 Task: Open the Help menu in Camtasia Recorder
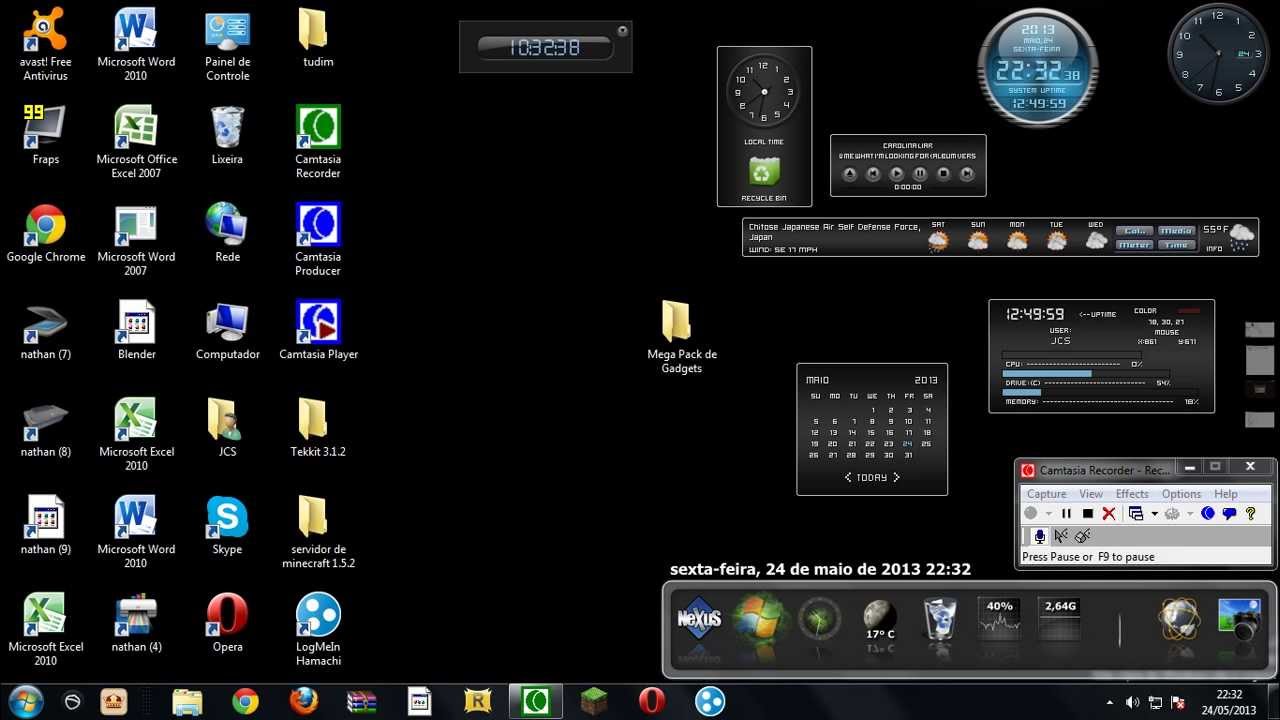(x=1226, y=494)
